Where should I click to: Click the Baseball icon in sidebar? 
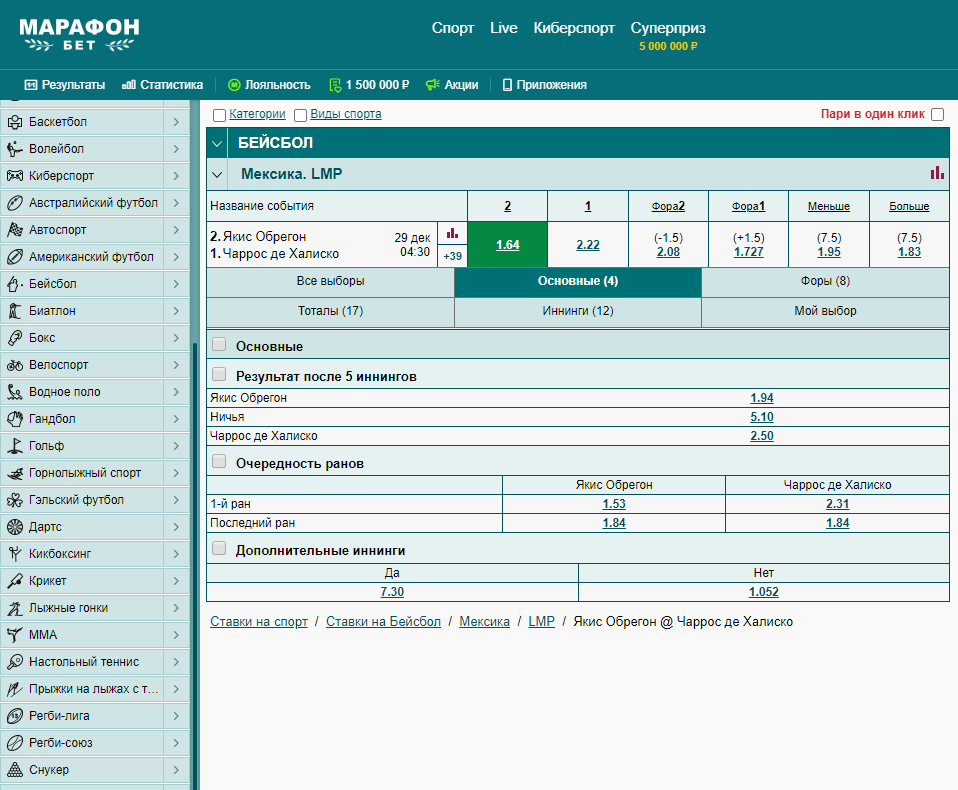click(15, 283)
